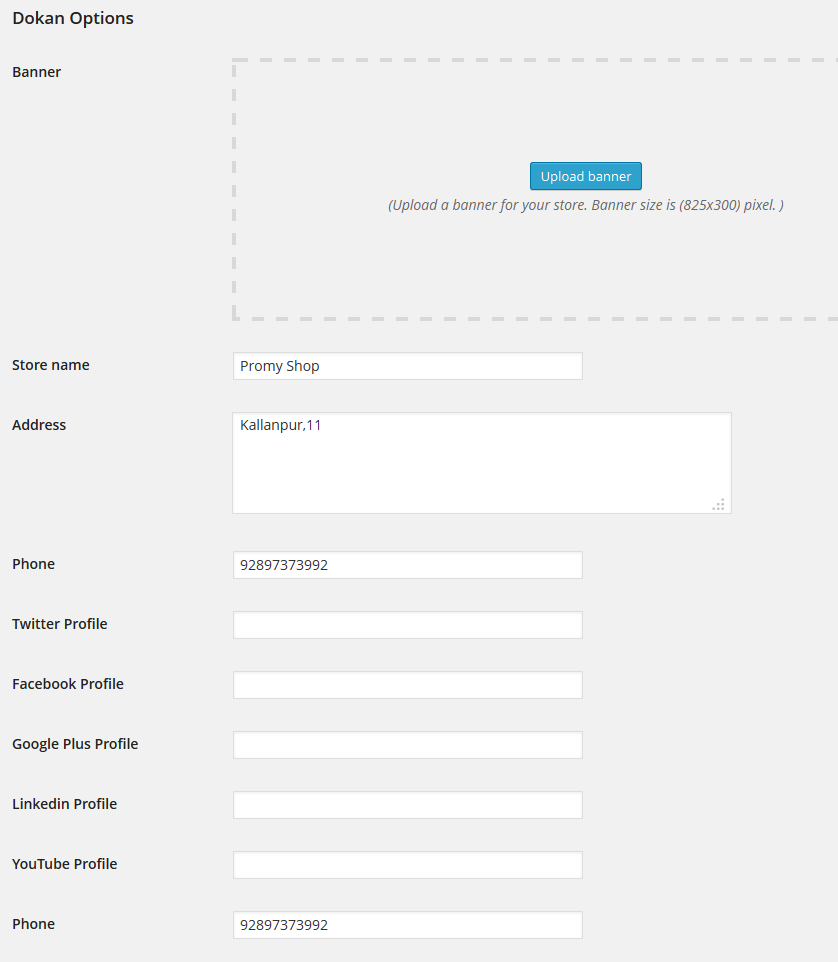The height and width of the screenshot is (962, 838).
Task: Select the Phone input below YouTube Profile
Action: (407, 925)
